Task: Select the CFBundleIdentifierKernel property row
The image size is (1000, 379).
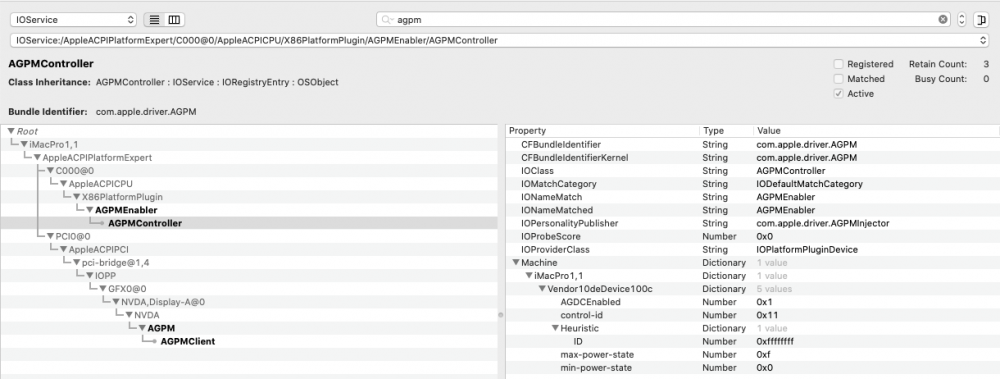Action: (x=753, y=158)
